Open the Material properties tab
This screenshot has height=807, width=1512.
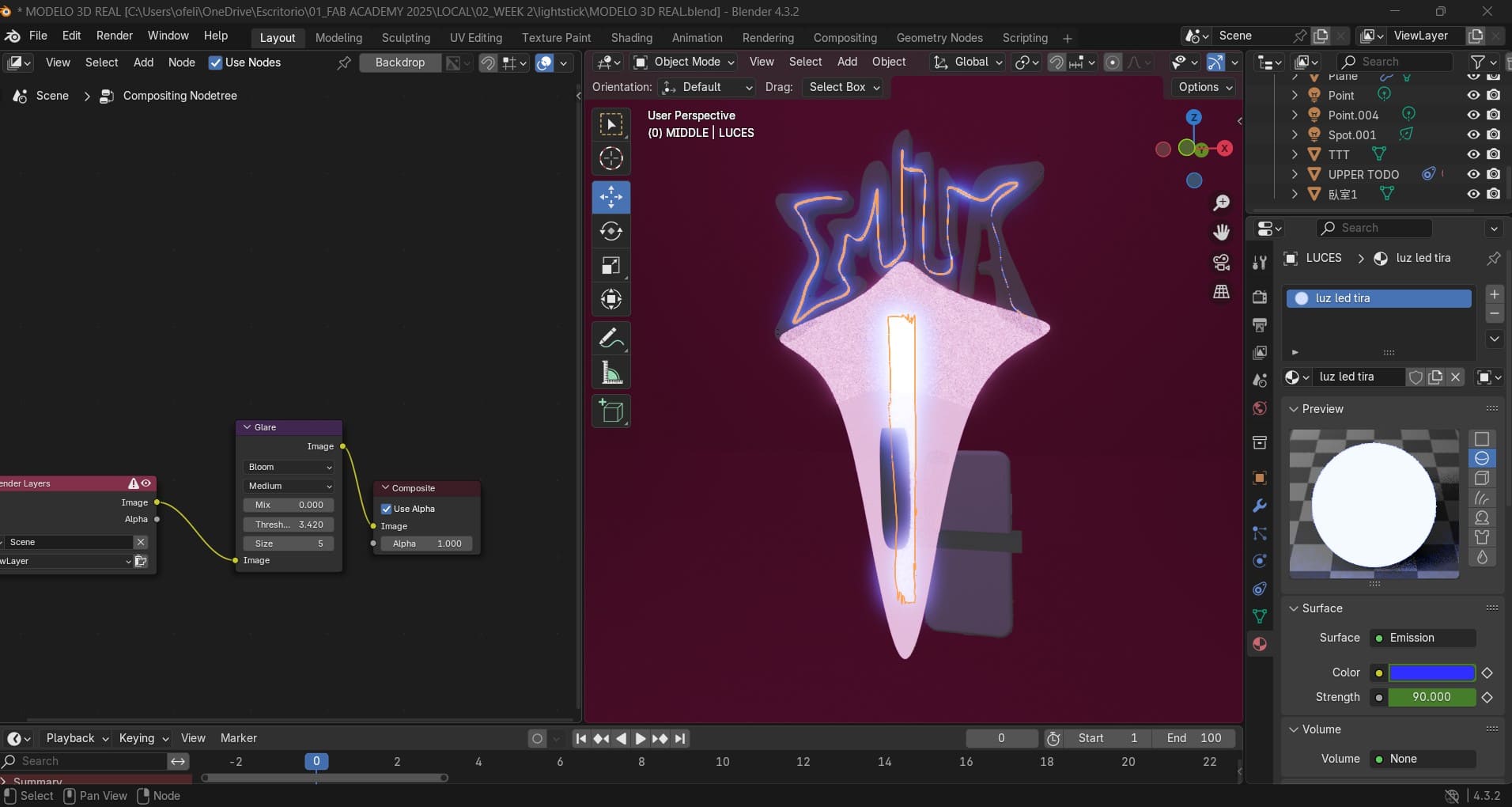coord(1260,644)
